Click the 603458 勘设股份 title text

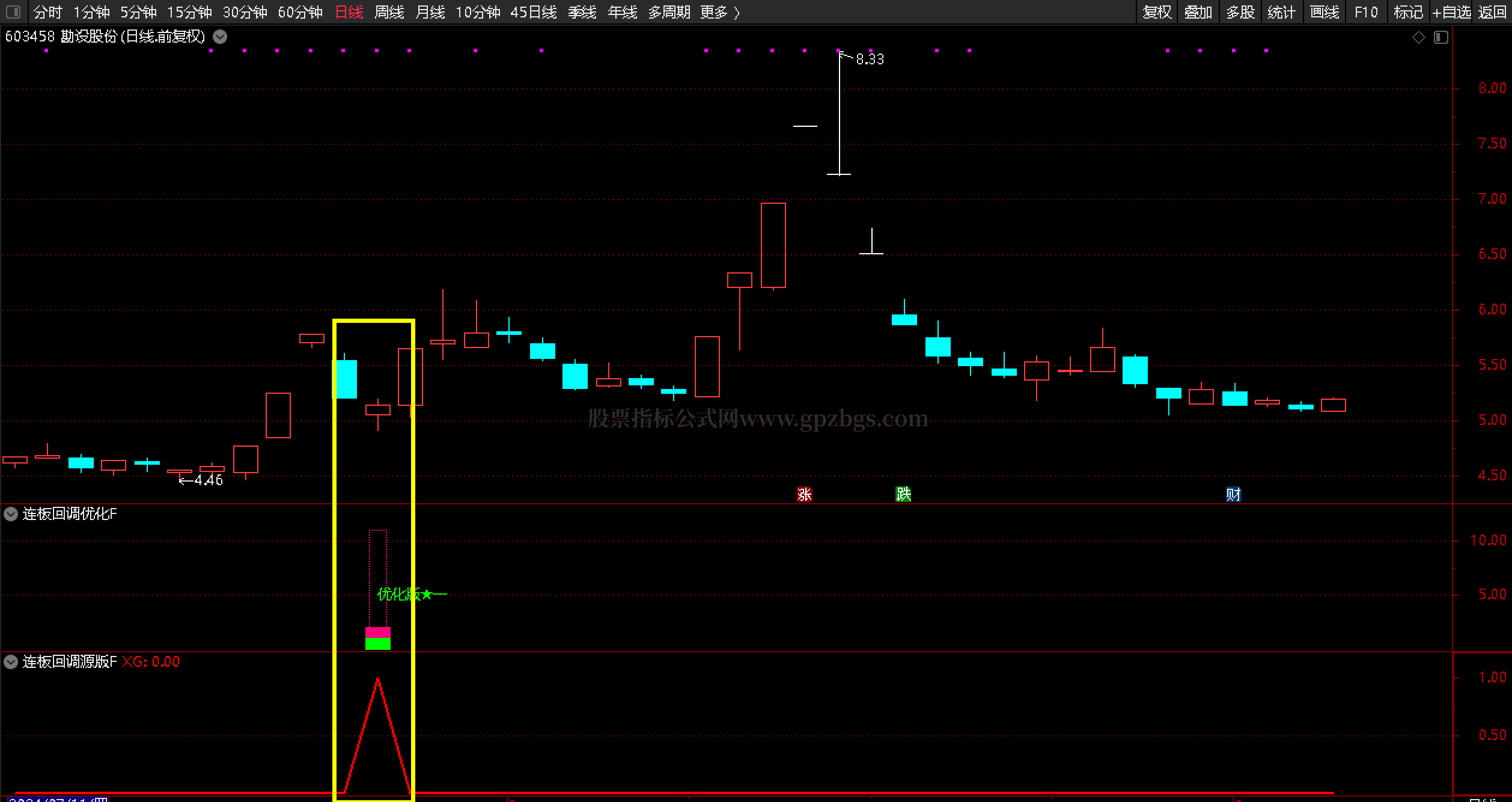(x=105, y=37)
